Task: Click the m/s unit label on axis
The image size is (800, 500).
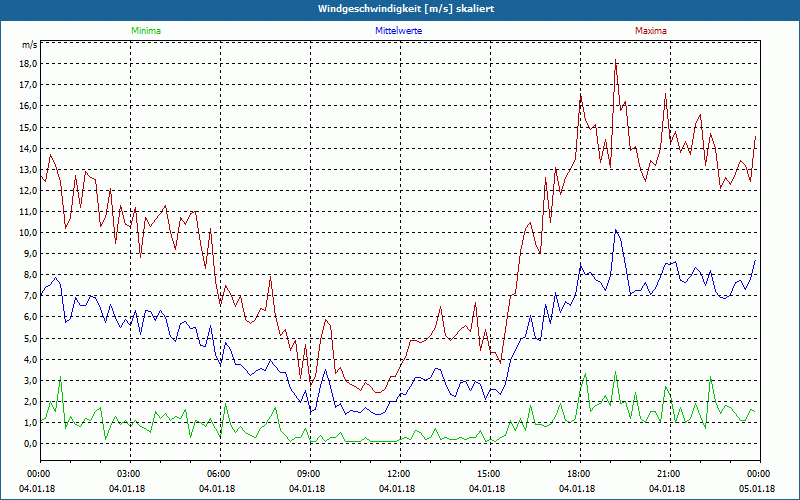Action: 29,45
